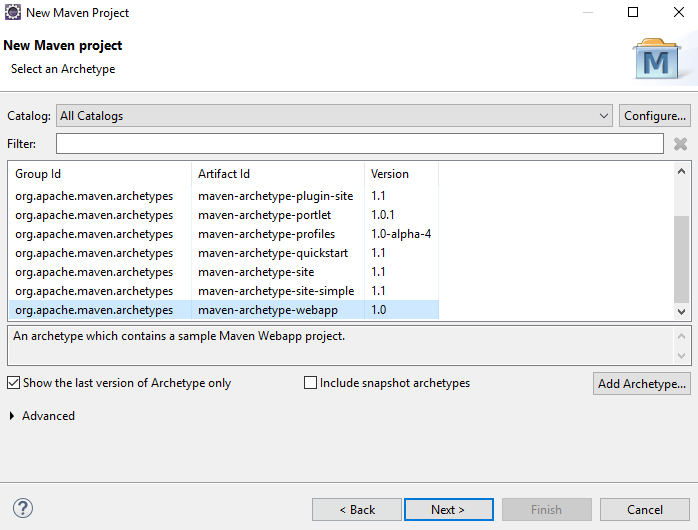This screenshot has height=530, width=698.
Task: Click the Eclipse icon in title bar
Action: [12, 12]
